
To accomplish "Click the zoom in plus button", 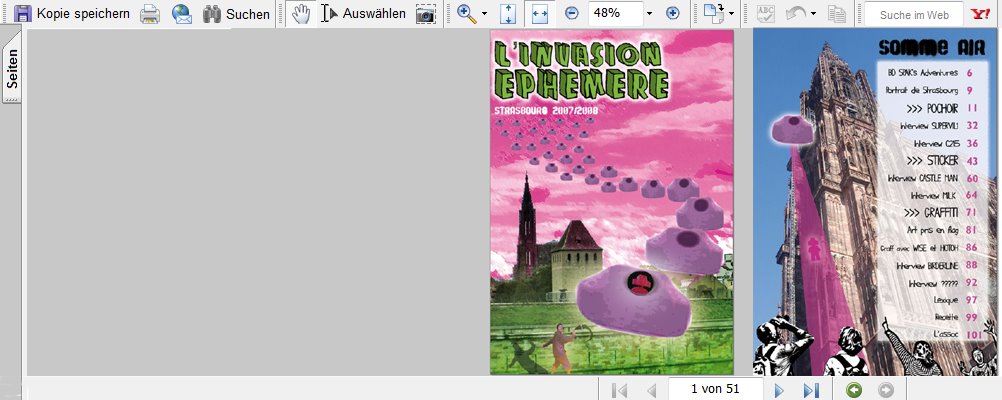I will (x=672, y=13).
